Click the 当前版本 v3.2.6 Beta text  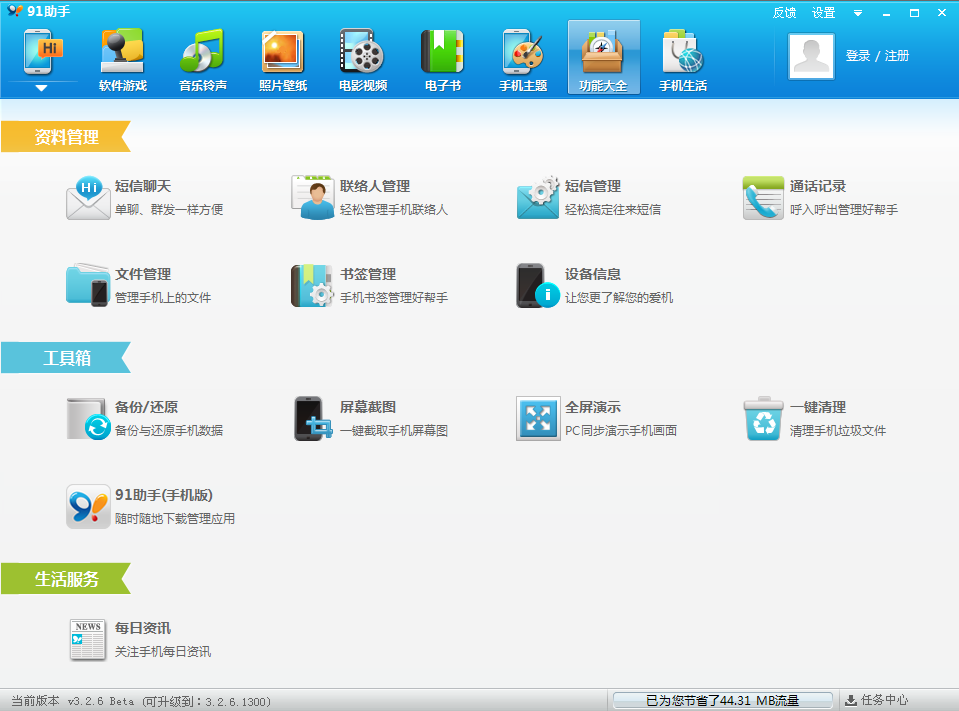point(73,701)
